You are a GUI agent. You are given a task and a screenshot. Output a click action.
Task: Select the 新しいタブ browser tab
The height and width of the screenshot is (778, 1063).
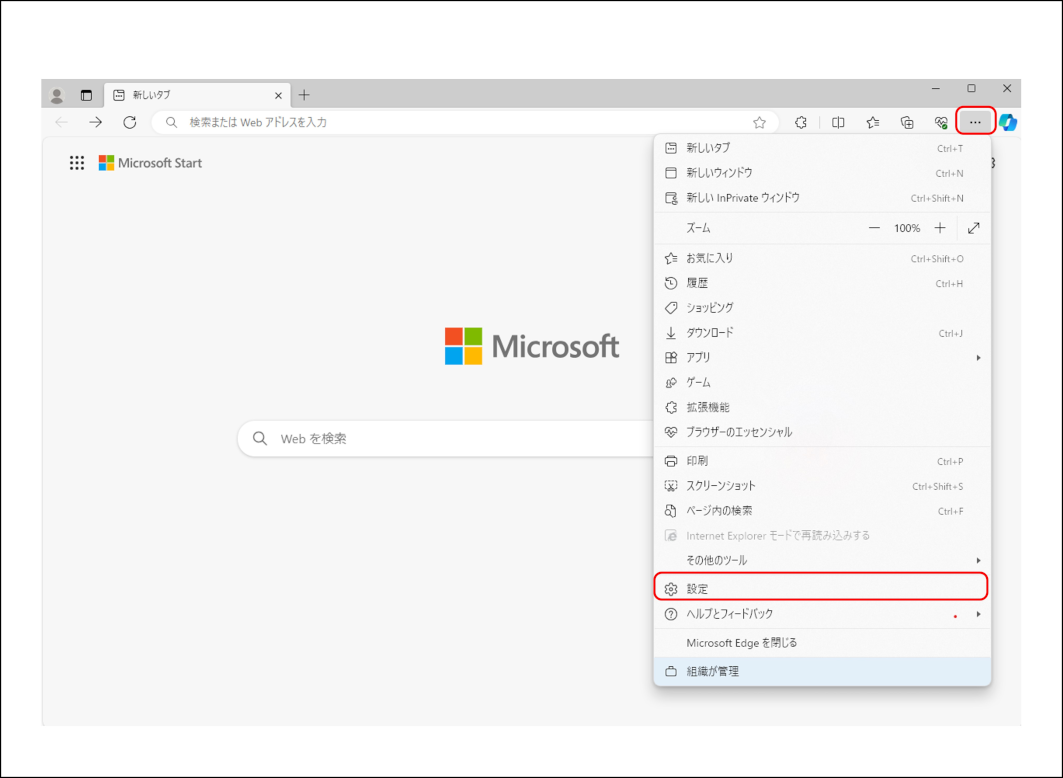197,96
